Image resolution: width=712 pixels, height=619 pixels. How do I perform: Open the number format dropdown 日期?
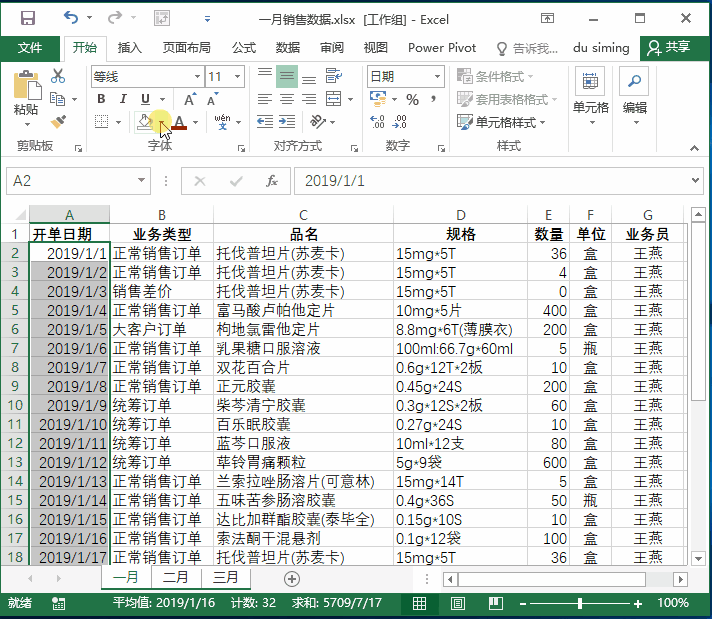point(437,76)
